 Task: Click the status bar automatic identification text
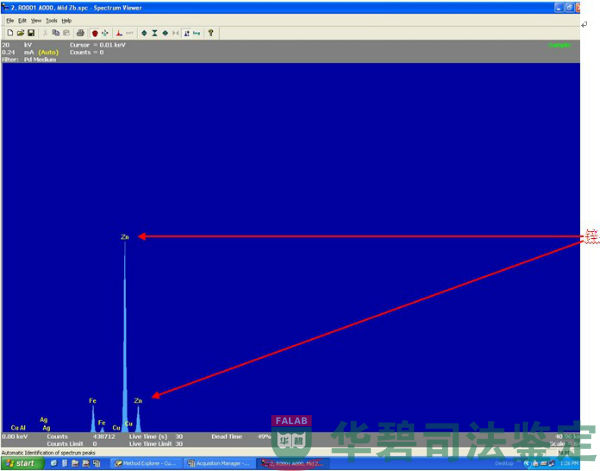click(x=48, y=453)
